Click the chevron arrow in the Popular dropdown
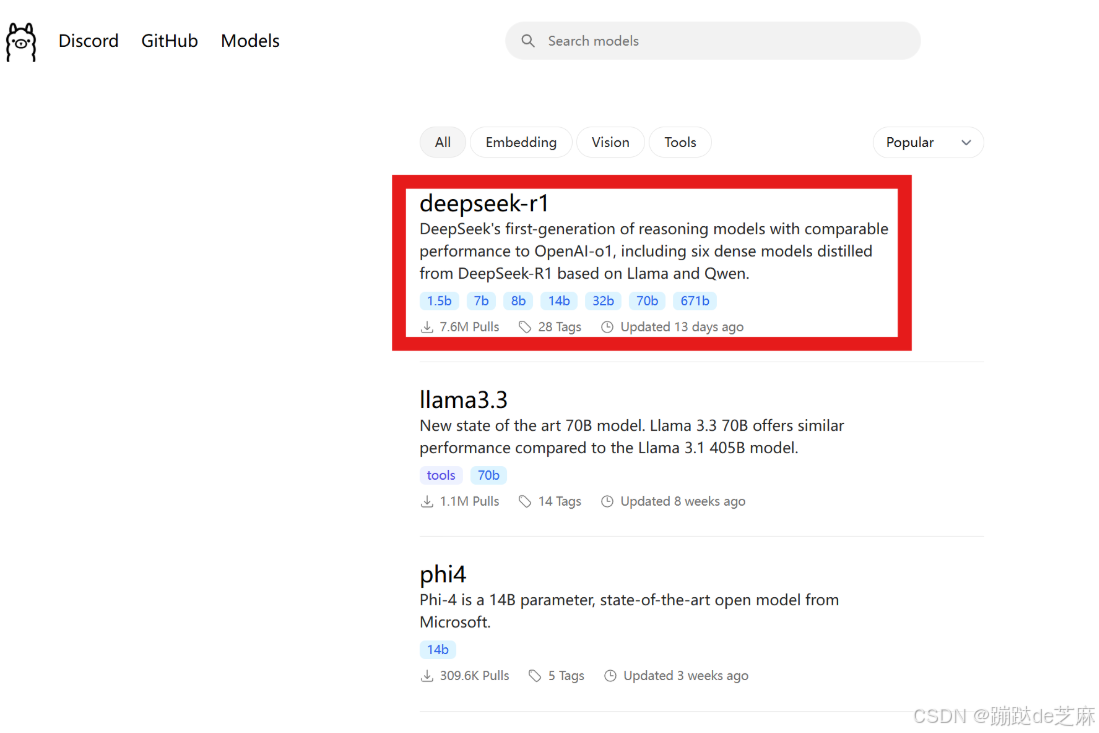Viewport: 1099px width, 733px height. tap(966, 142)
